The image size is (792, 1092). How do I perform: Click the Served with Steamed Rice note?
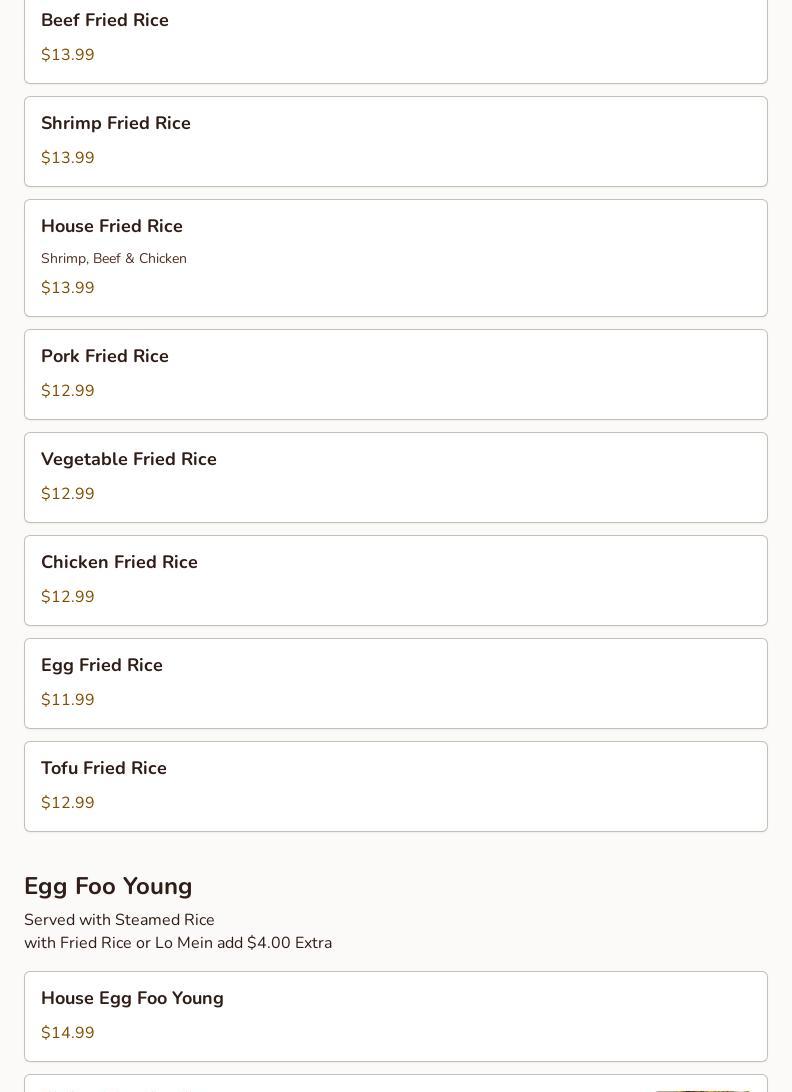click(x=119, y=920)
